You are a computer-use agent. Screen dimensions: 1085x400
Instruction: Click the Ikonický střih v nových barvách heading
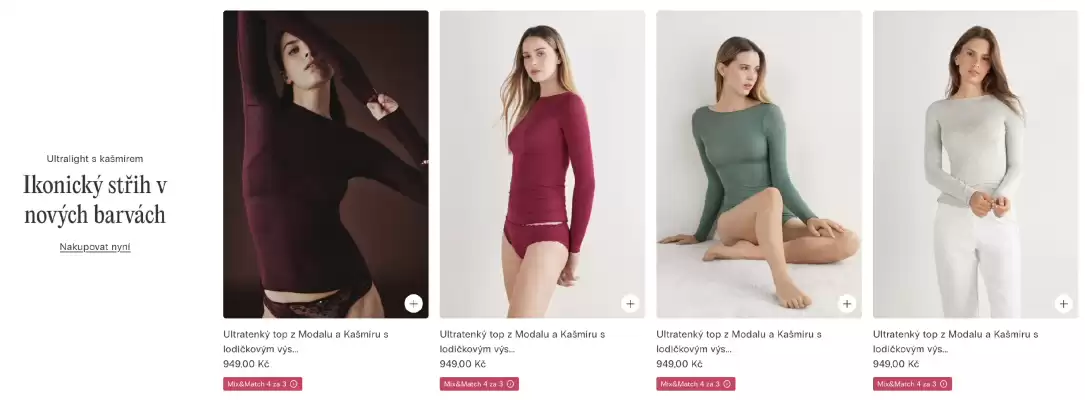click(95, 200)
